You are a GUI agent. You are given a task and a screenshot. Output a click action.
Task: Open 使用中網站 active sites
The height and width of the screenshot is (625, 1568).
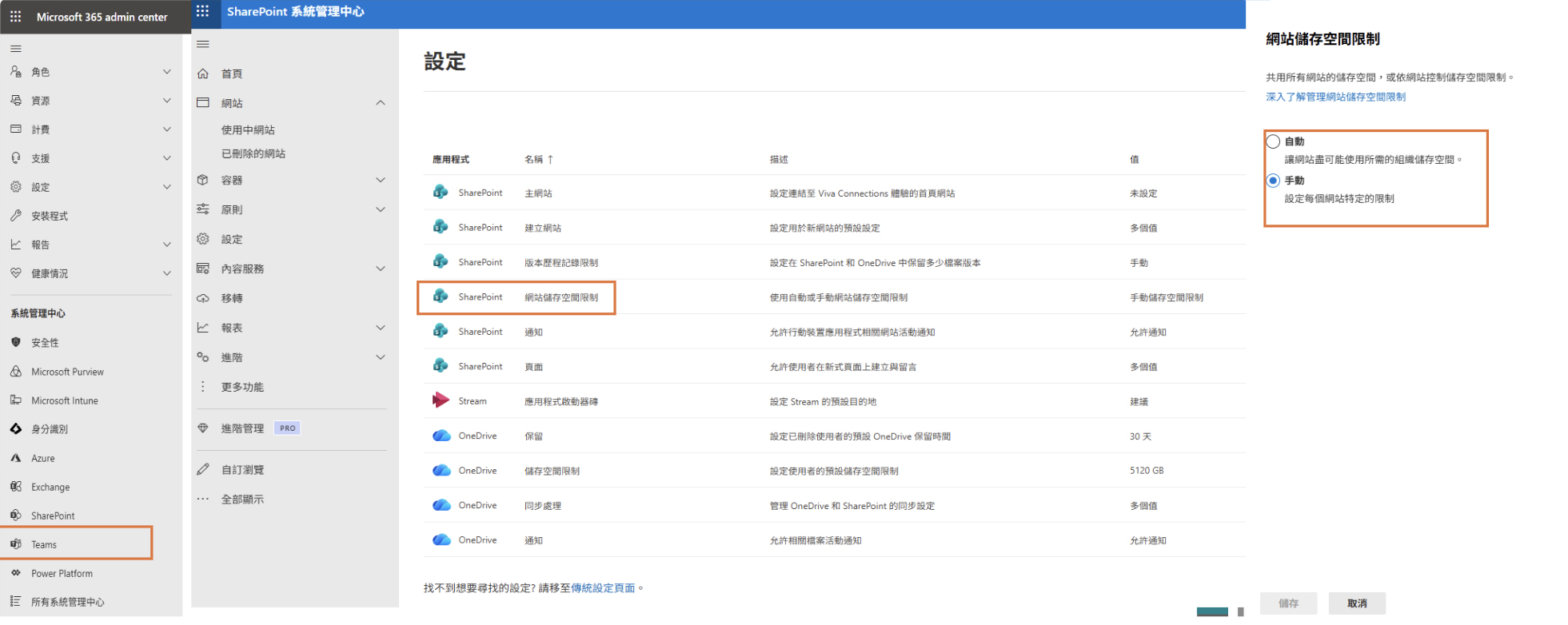click(248, 129)
